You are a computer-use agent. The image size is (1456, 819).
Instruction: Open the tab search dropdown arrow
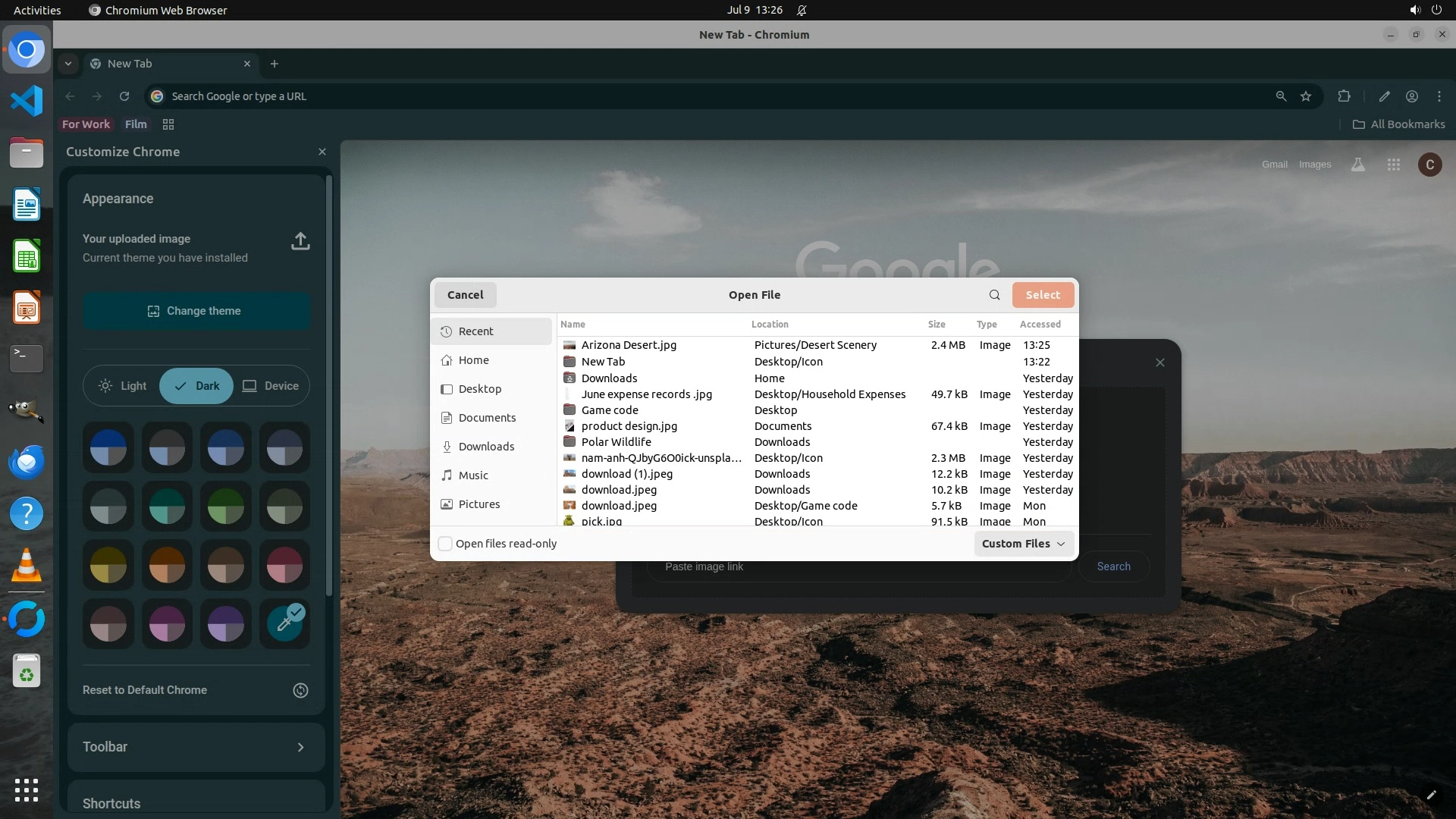[68, 64]
